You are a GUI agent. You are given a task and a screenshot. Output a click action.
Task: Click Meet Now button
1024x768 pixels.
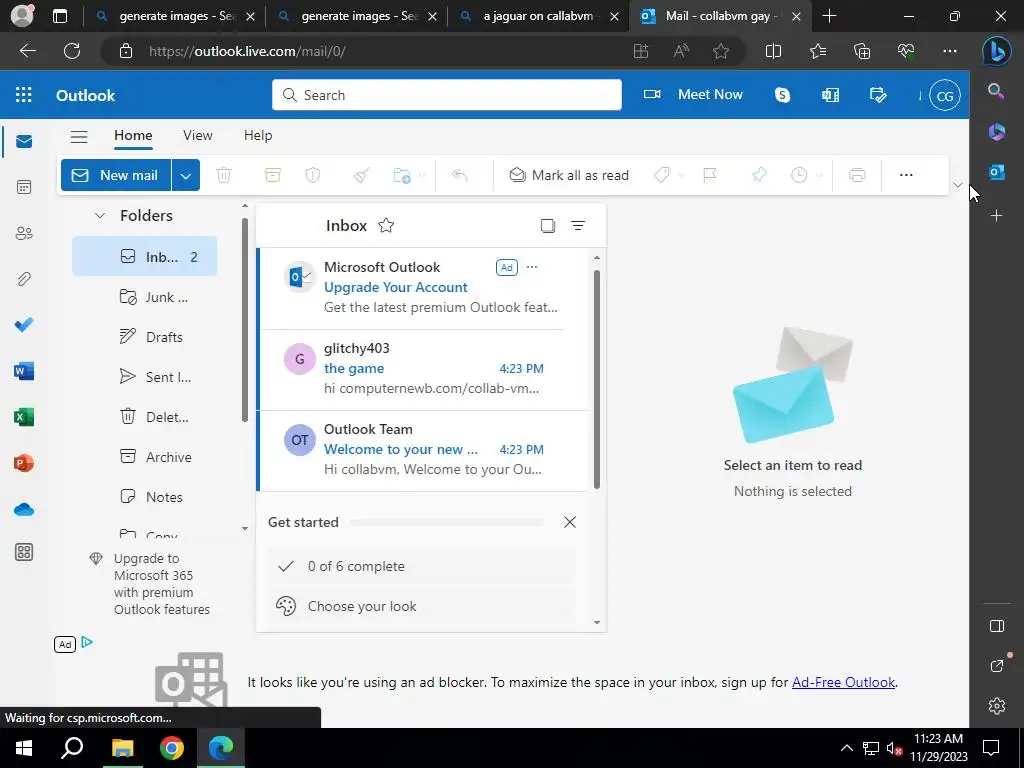coord(693,95)
